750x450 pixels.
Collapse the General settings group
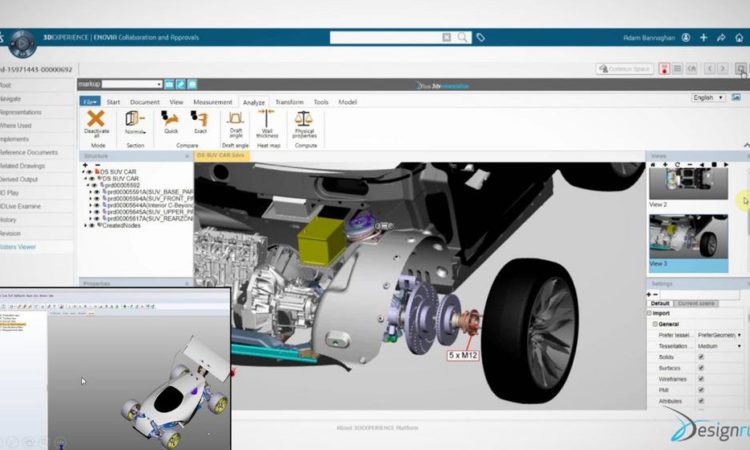pos(655,324)
